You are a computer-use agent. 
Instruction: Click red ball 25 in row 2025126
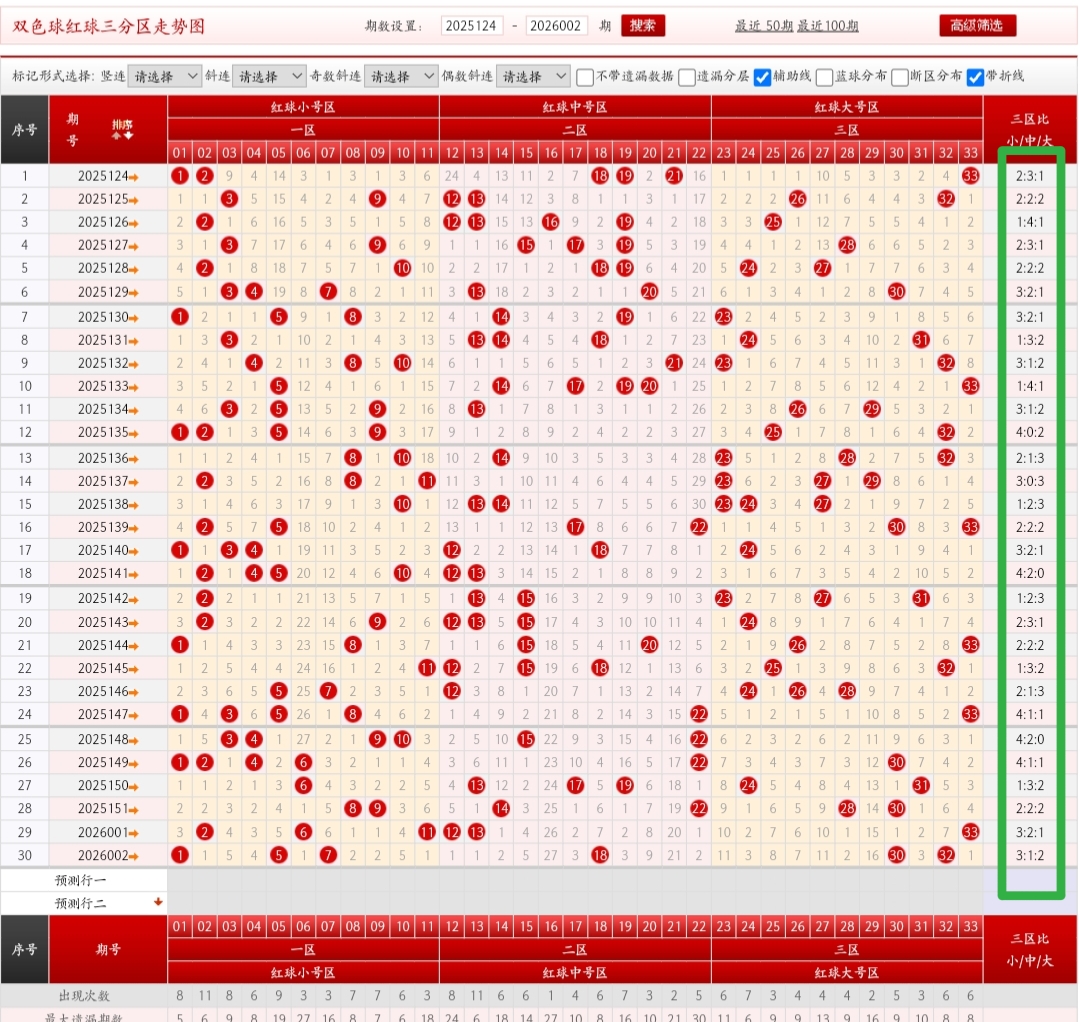click(x=773, y=222)
